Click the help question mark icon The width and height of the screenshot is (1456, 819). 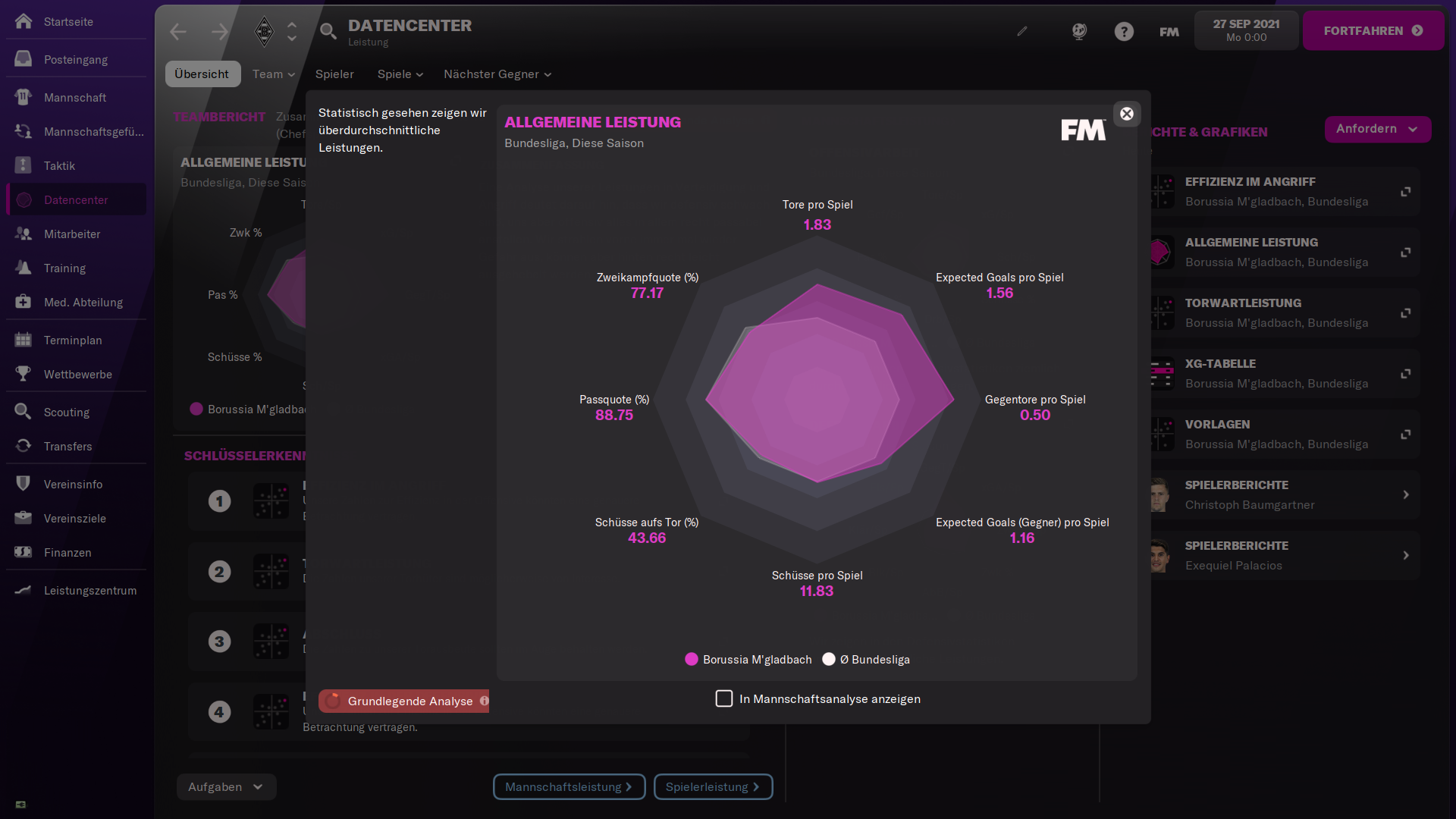click(x=1124, y=31)
